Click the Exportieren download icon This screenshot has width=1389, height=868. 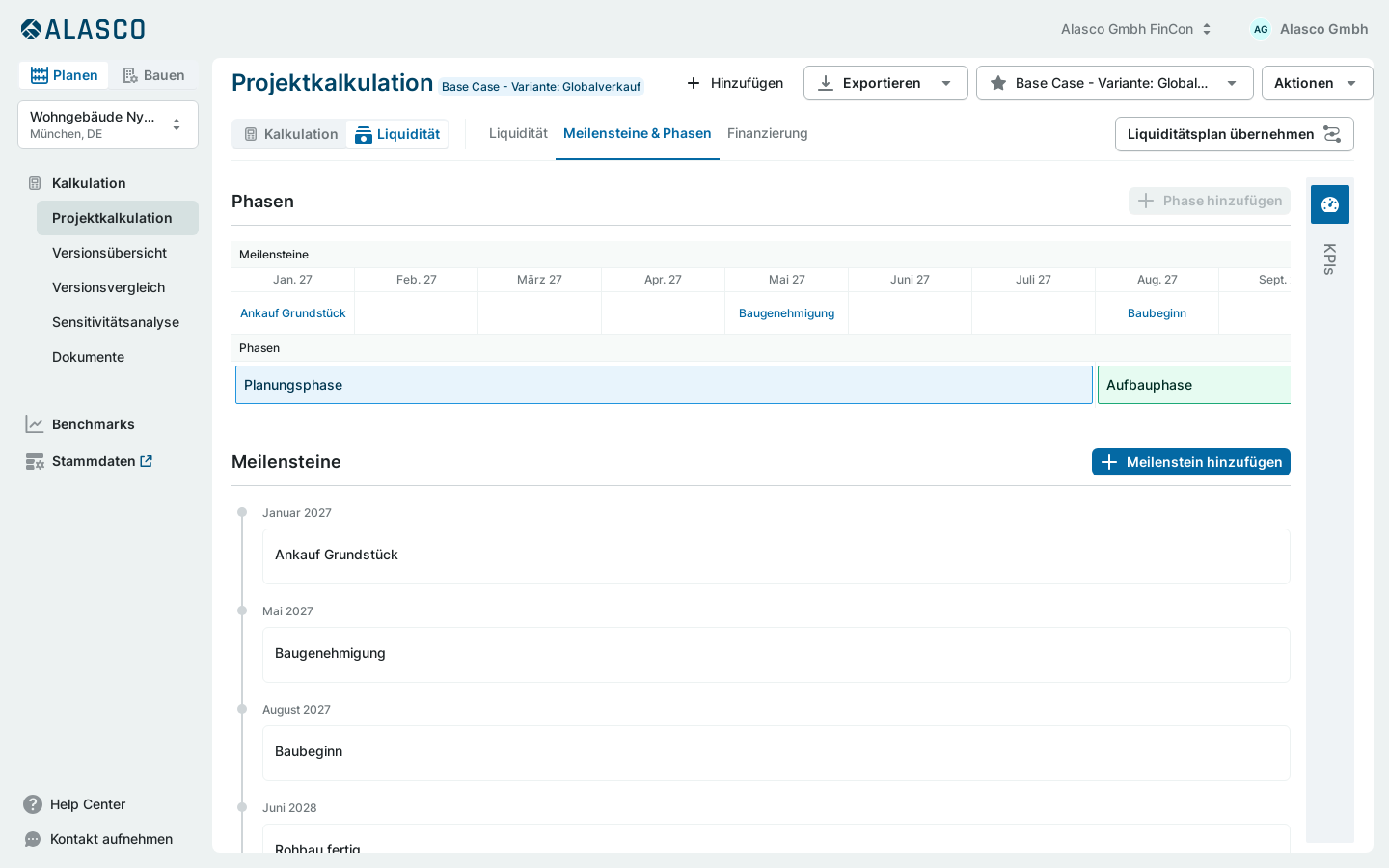coord(826,83)
